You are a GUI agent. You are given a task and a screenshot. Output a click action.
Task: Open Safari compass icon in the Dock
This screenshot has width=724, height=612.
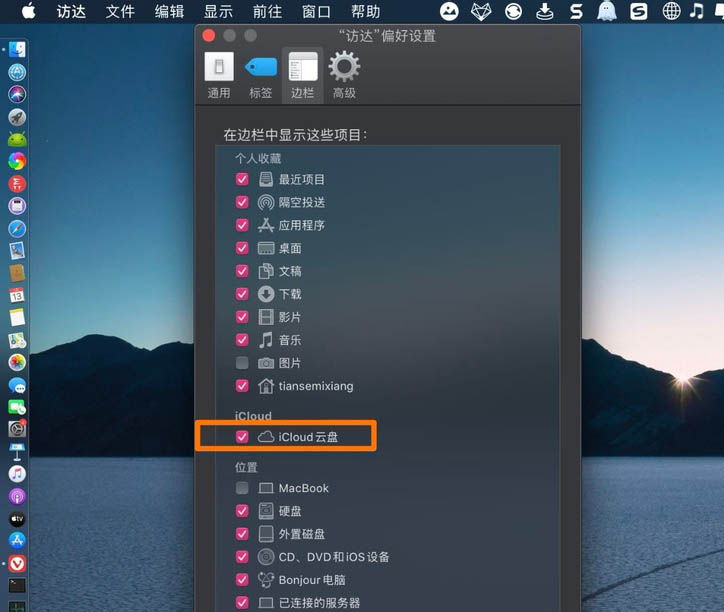[x=17, y=229]
